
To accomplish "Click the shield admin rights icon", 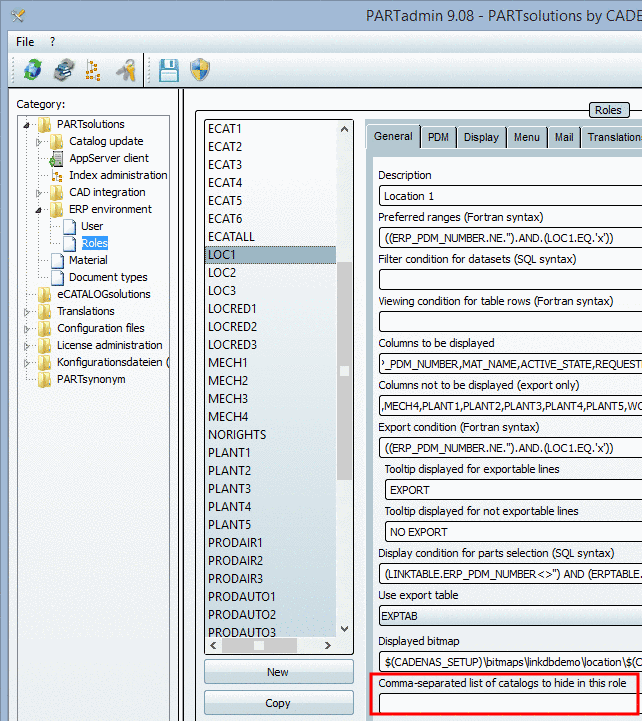I will point(200,70).
